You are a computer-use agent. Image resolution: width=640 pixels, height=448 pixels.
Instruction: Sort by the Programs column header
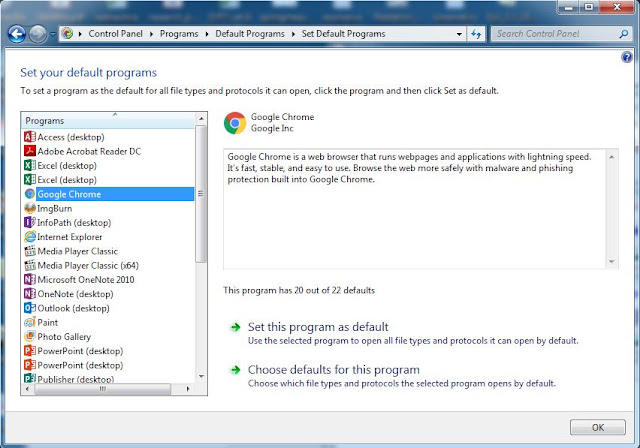[x=109, y=121]
